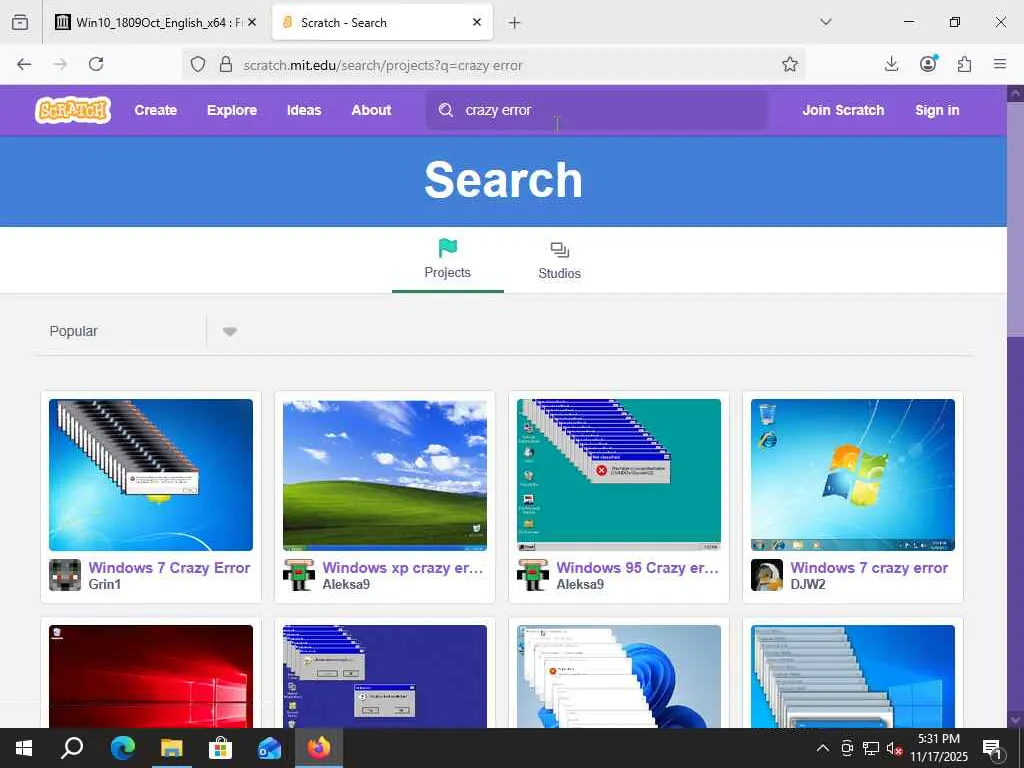
Task: Open the list all tabs chevron
Action: [x=825, y=22]
